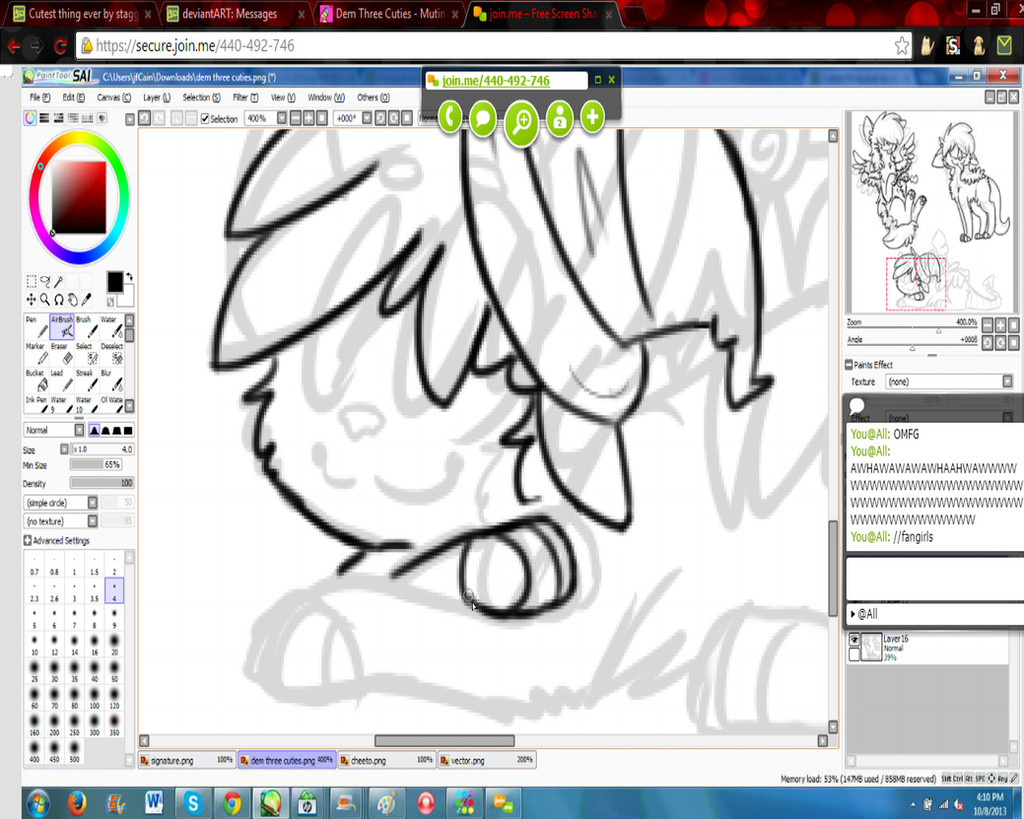1024x819 pixels.
Task: Click join.me green plus button
Action: (x=592, y=118)
